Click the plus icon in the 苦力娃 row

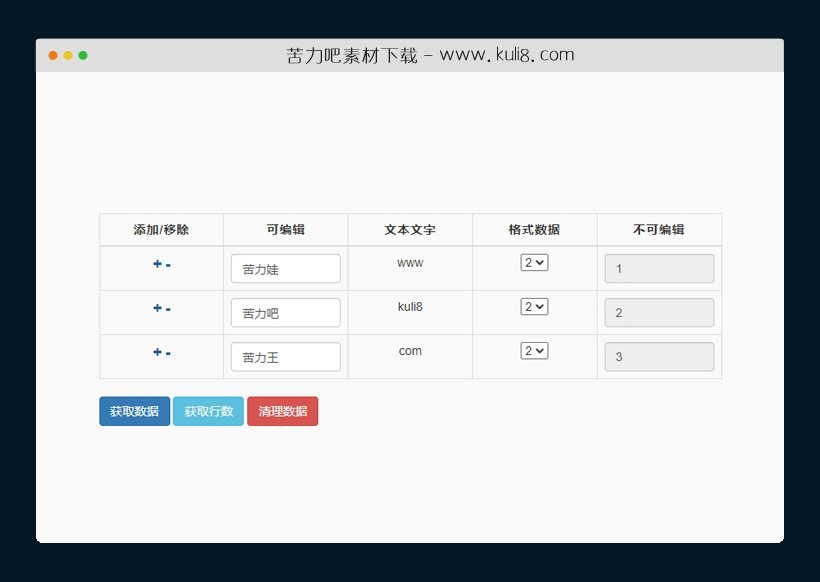[156, 264]
